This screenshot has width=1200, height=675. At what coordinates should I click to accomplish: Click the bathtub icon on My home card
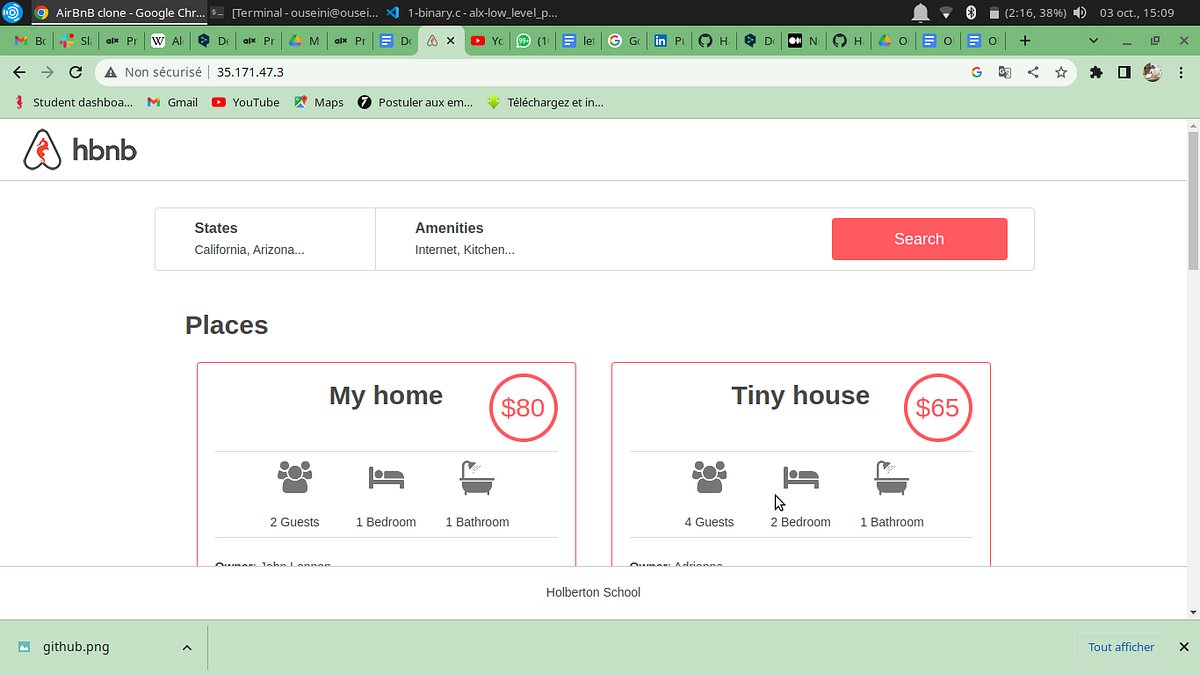coord(477,478)
